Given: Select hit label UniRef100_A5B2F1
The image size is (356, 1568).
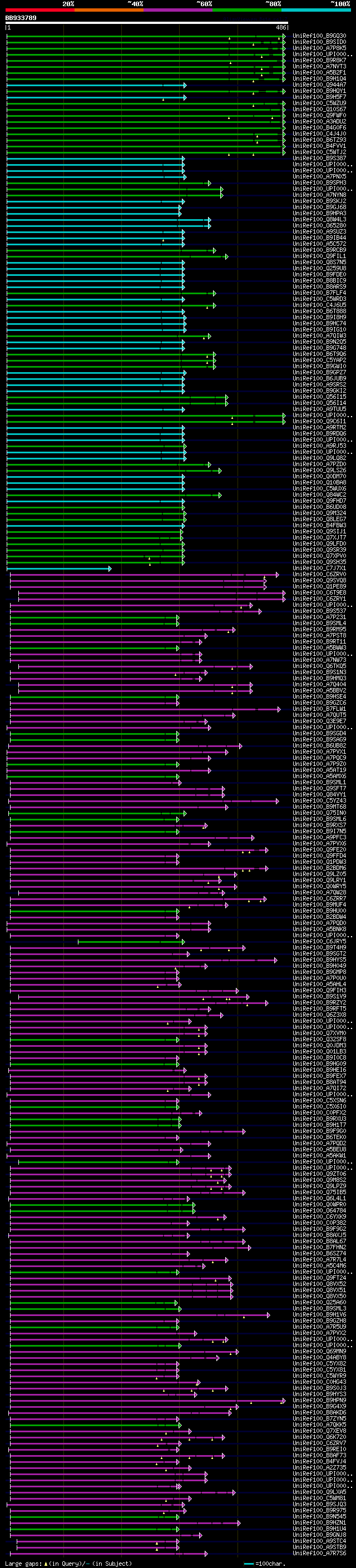Looking at the screenshot, I should [x=319, y=72].
